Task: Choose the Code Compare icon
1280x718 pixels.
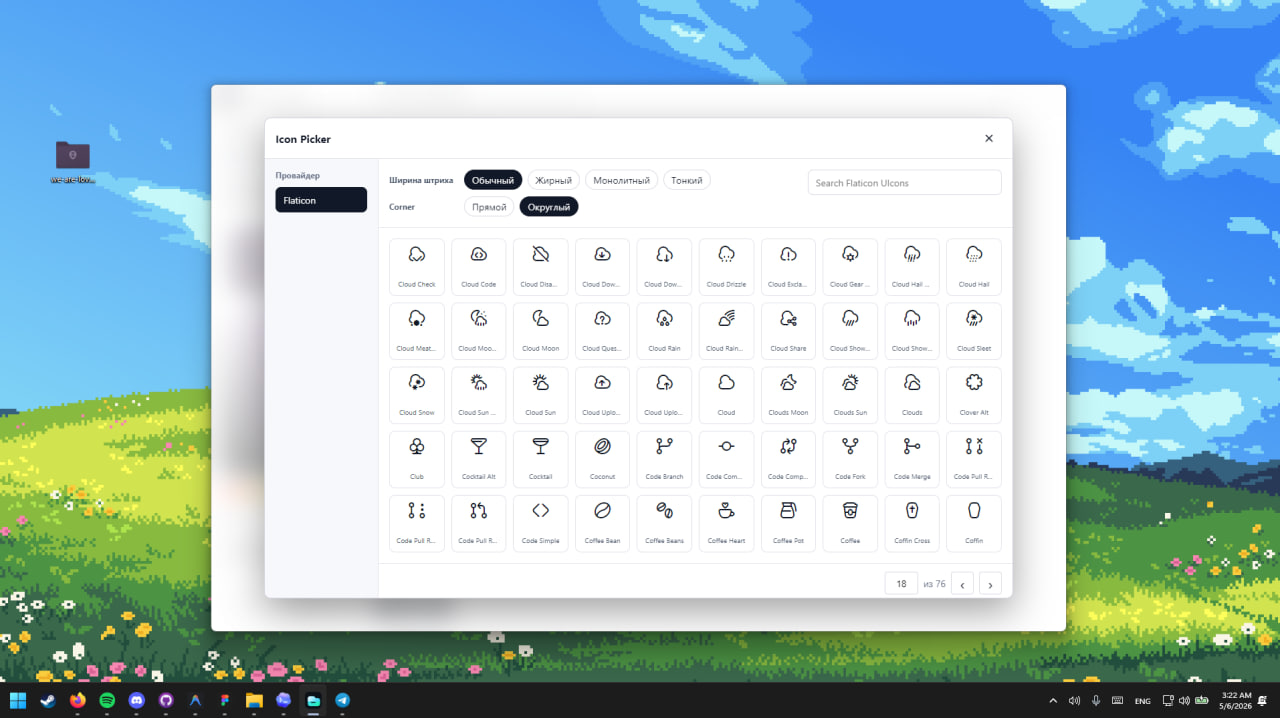Action: pyautogui.click(x=788, y=458)
